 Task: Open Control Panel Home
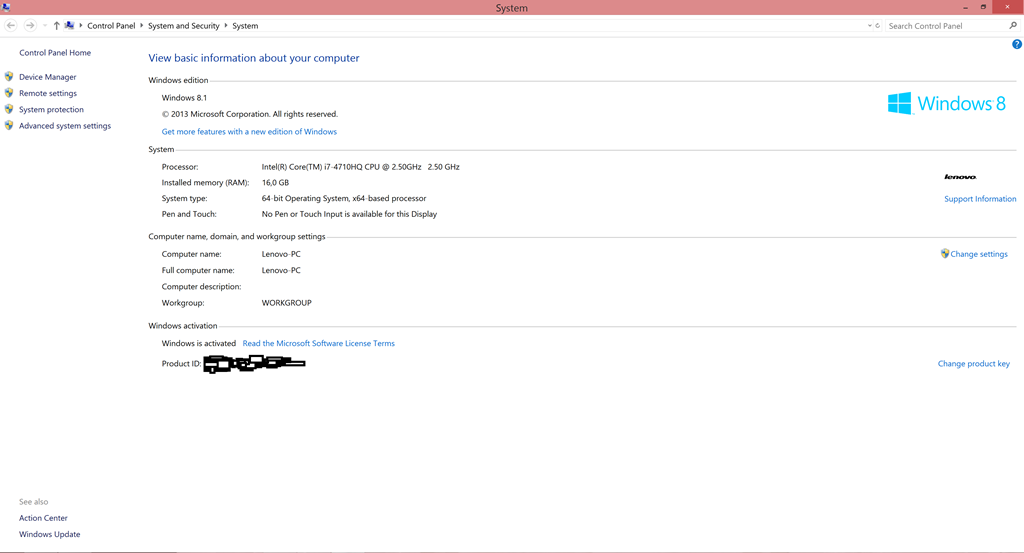[x=55, y=53]
